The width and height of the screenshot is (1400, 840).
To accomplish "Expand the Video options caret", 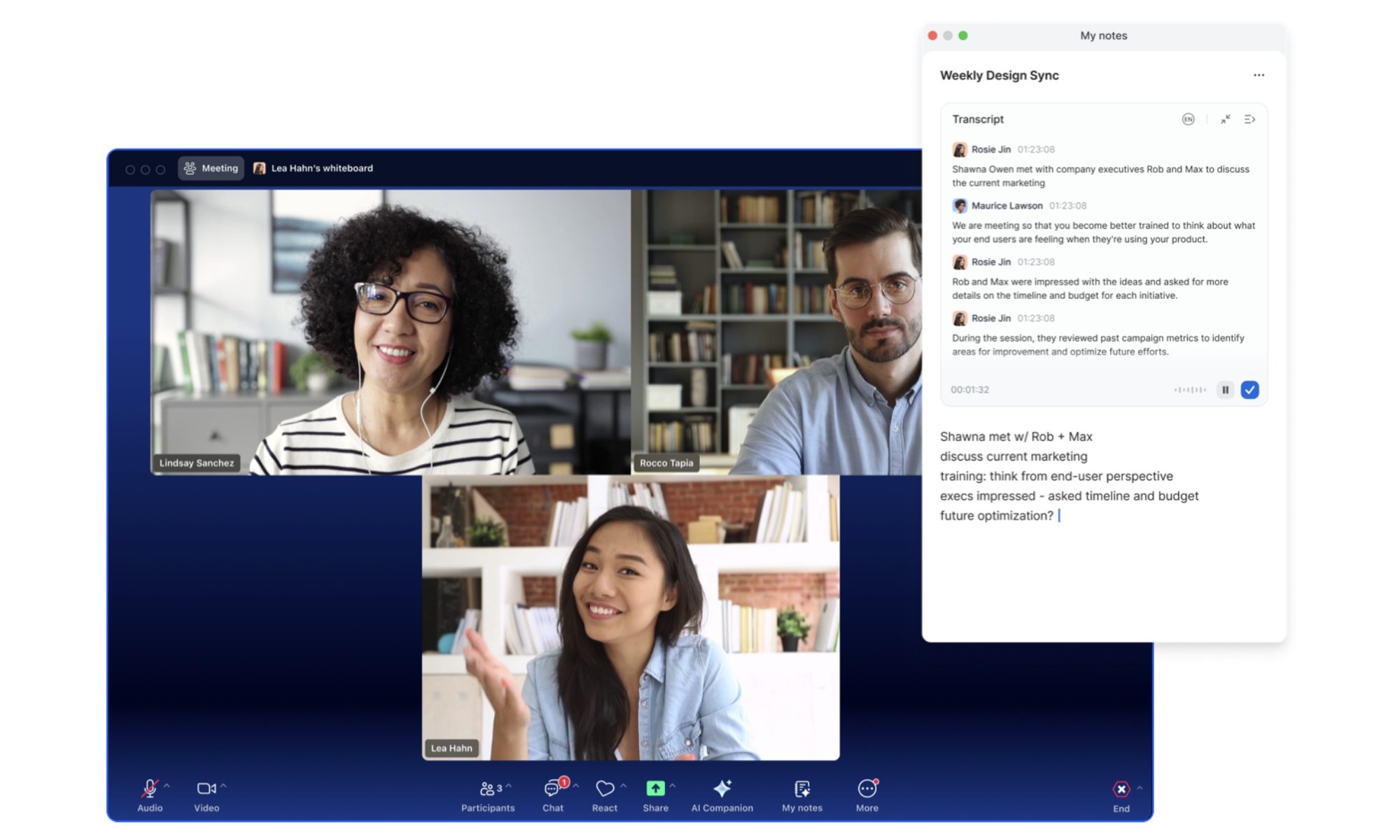I will click(x=223, y=786).
